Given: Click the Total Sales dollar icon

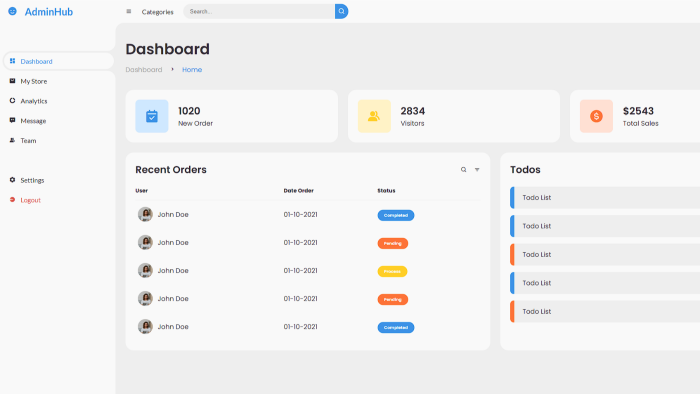Looking at the screenshot, I should pyautogui.click(x=596, y=116).
